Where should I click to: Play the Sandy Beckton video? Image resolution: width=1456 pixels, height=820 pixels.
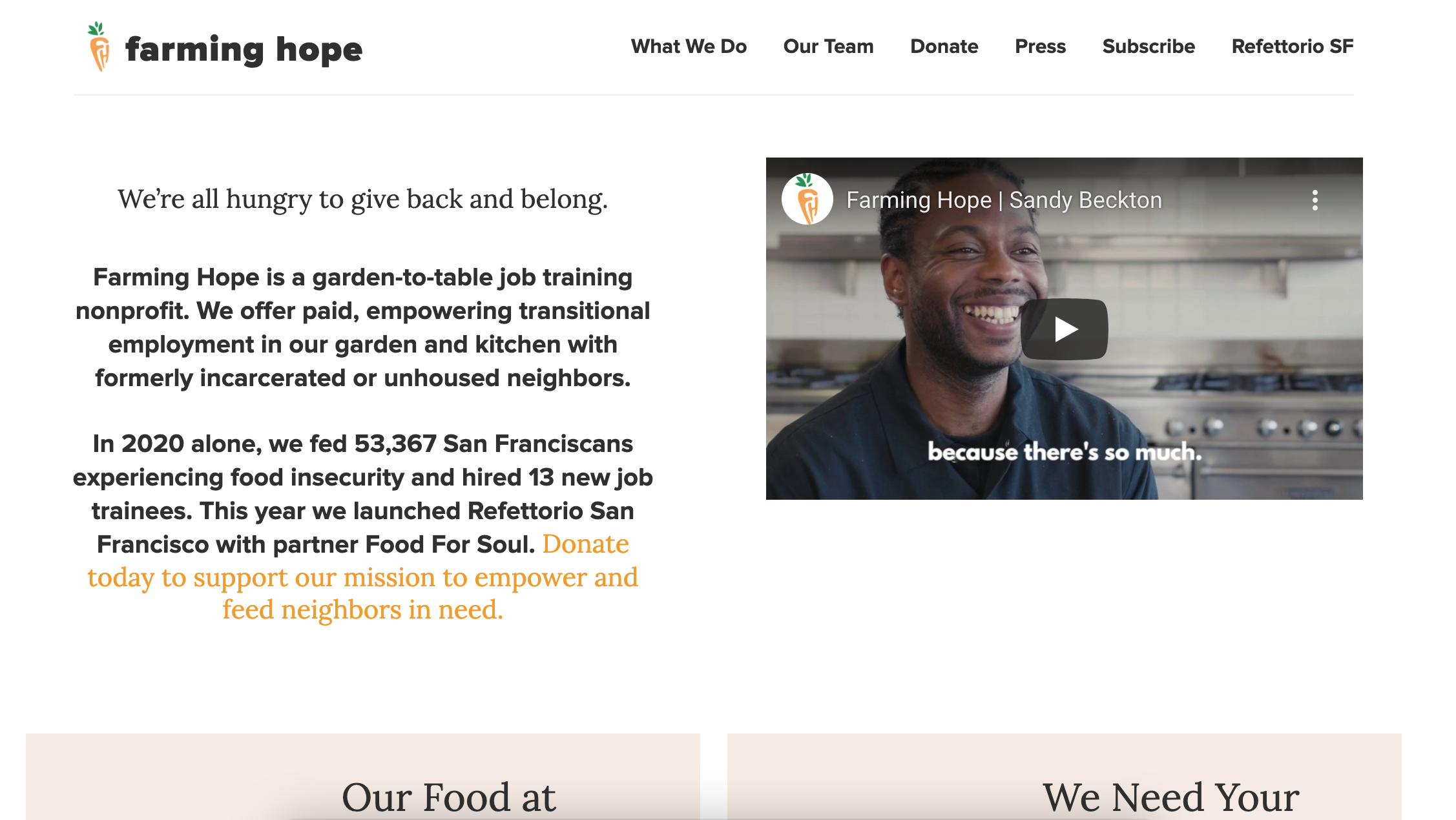[x=1064, y=329]
